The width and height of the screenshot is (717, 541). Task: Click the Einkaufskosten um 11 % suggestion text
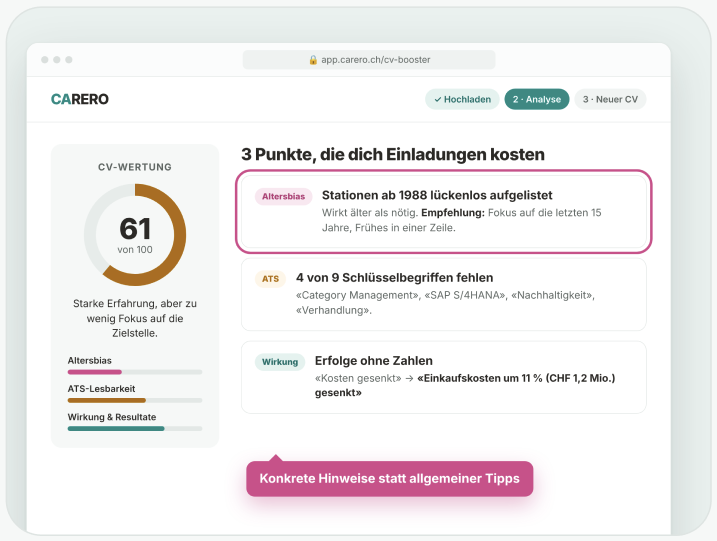point(465,385)
